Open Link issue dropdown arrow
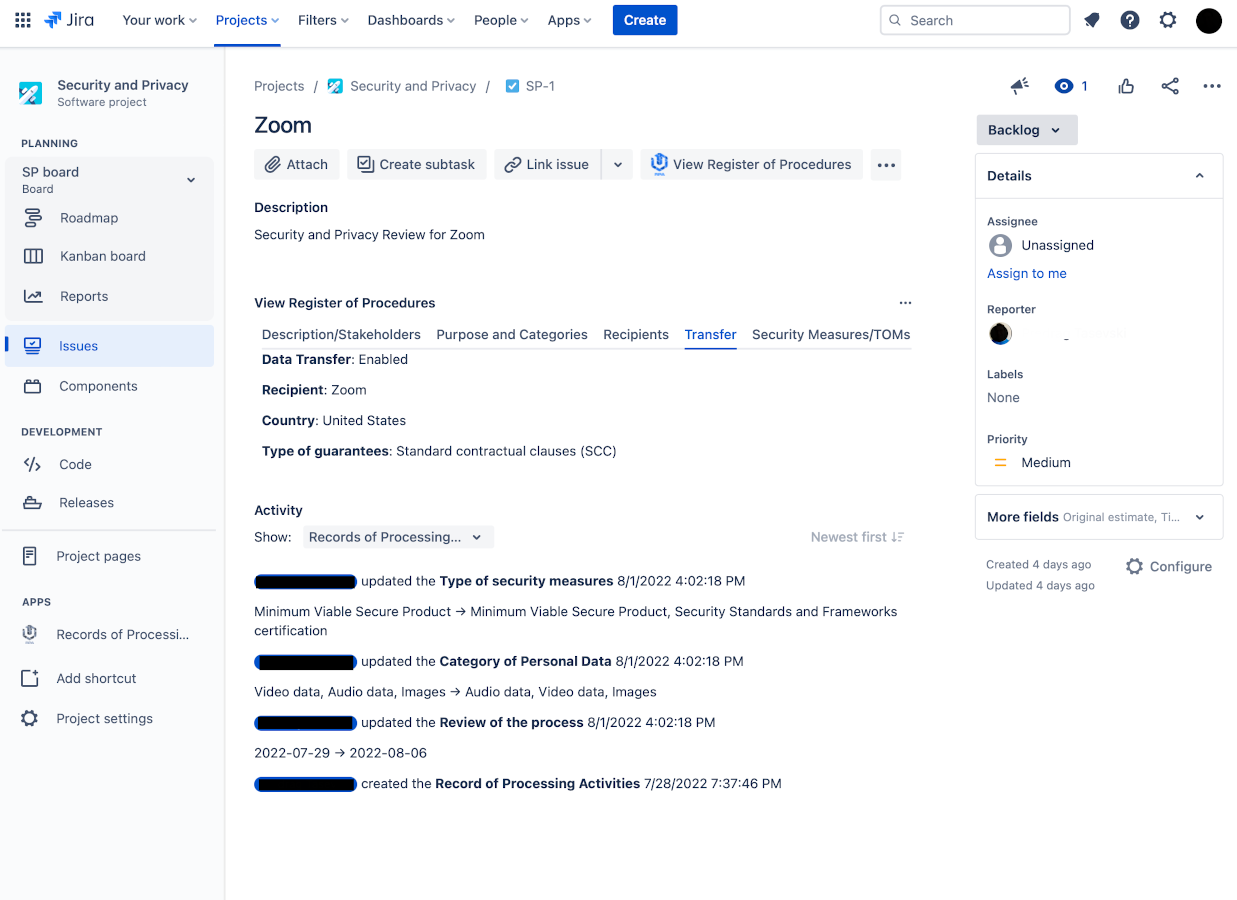 [x=618, y=165]
